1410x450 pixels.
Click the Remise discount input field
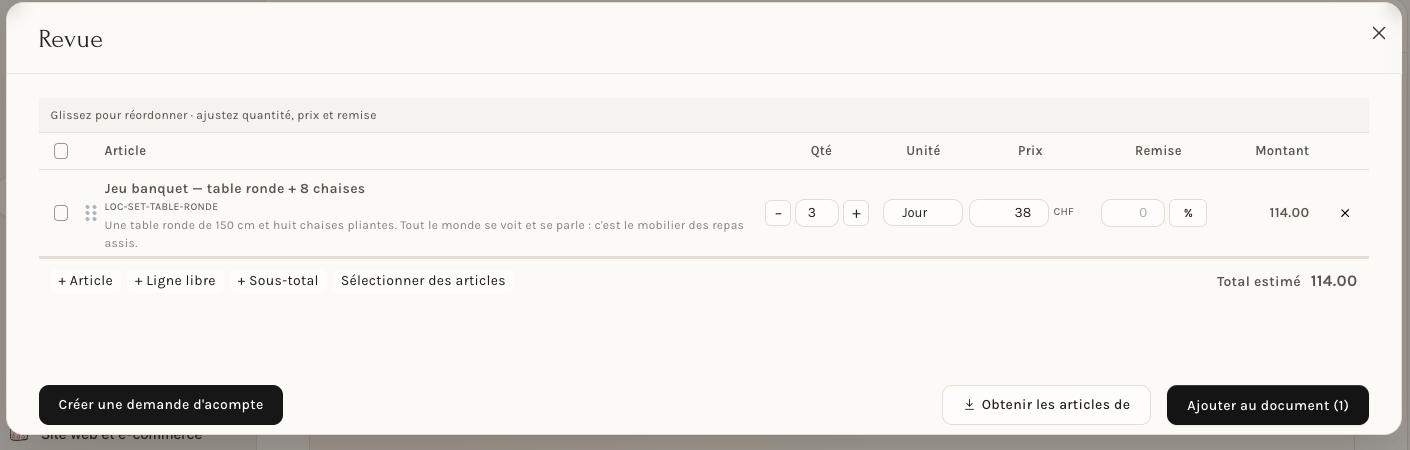tap(1133, 213)
